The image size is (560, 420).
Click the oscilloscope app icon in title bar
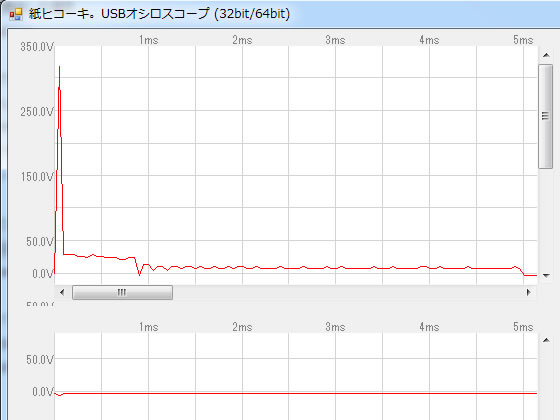16,14
